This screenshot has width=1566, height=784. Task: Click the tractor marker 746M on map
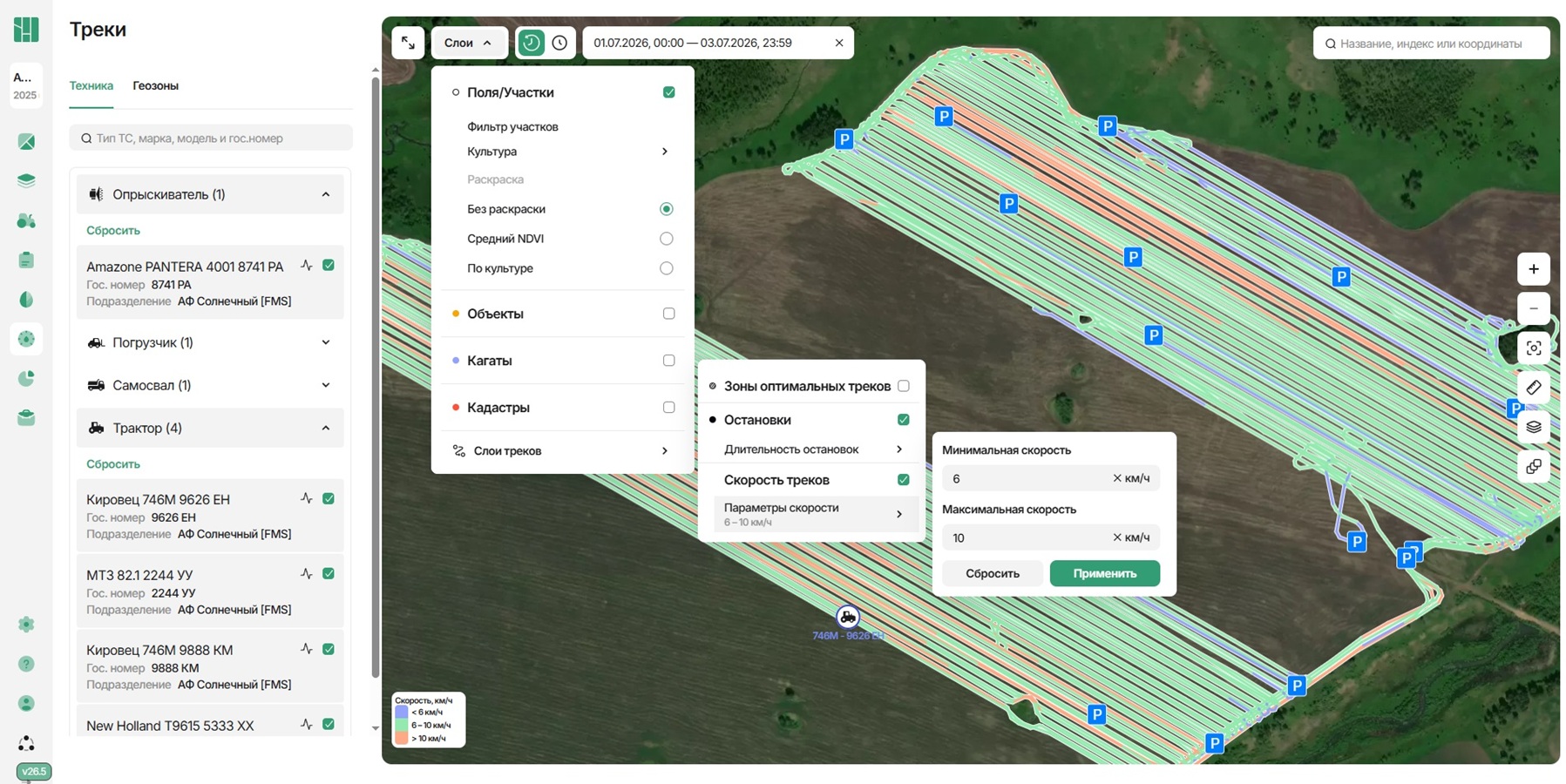[x=848, y=617]
